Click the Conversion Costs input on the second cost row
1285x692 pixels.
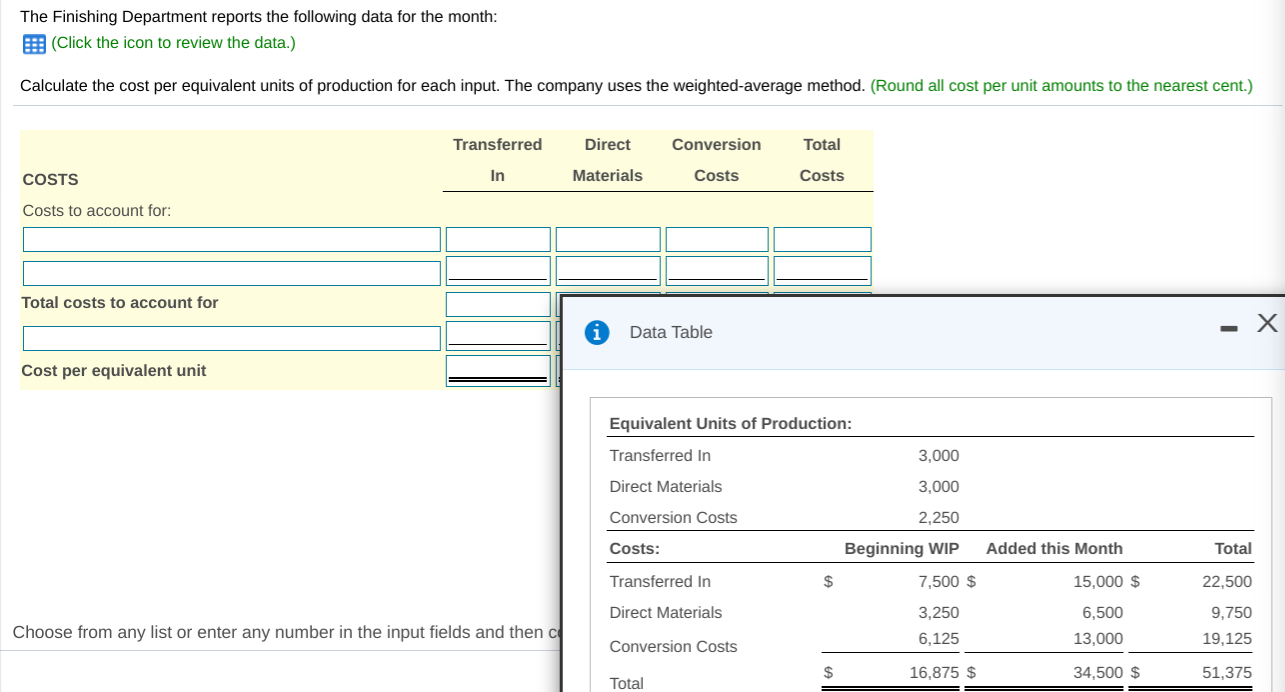click(x=716, y=272)
